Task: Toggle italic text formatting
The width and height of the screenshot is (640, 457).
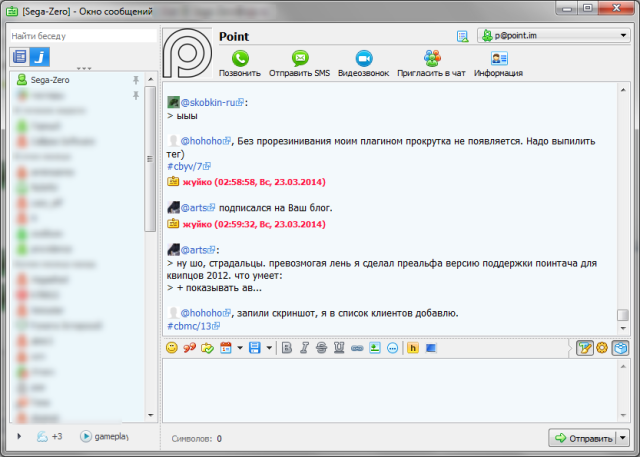Action: coord(304,348)
